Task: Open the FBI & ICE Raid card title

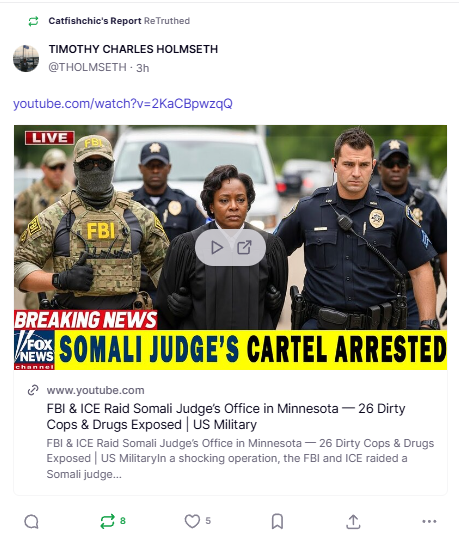Action: coord(226,416)
